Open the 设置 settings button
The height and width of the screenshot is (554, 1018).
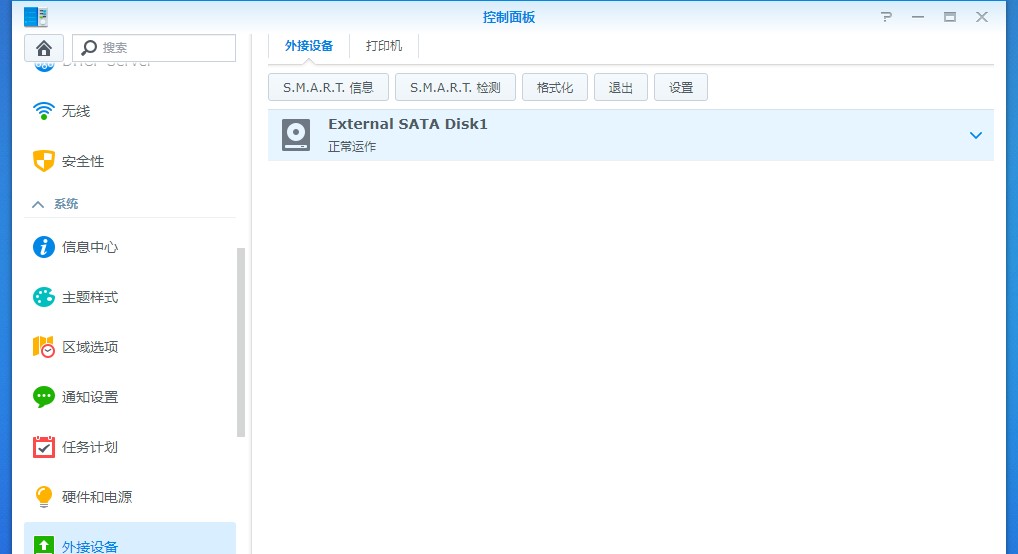[x=681, y=87]
